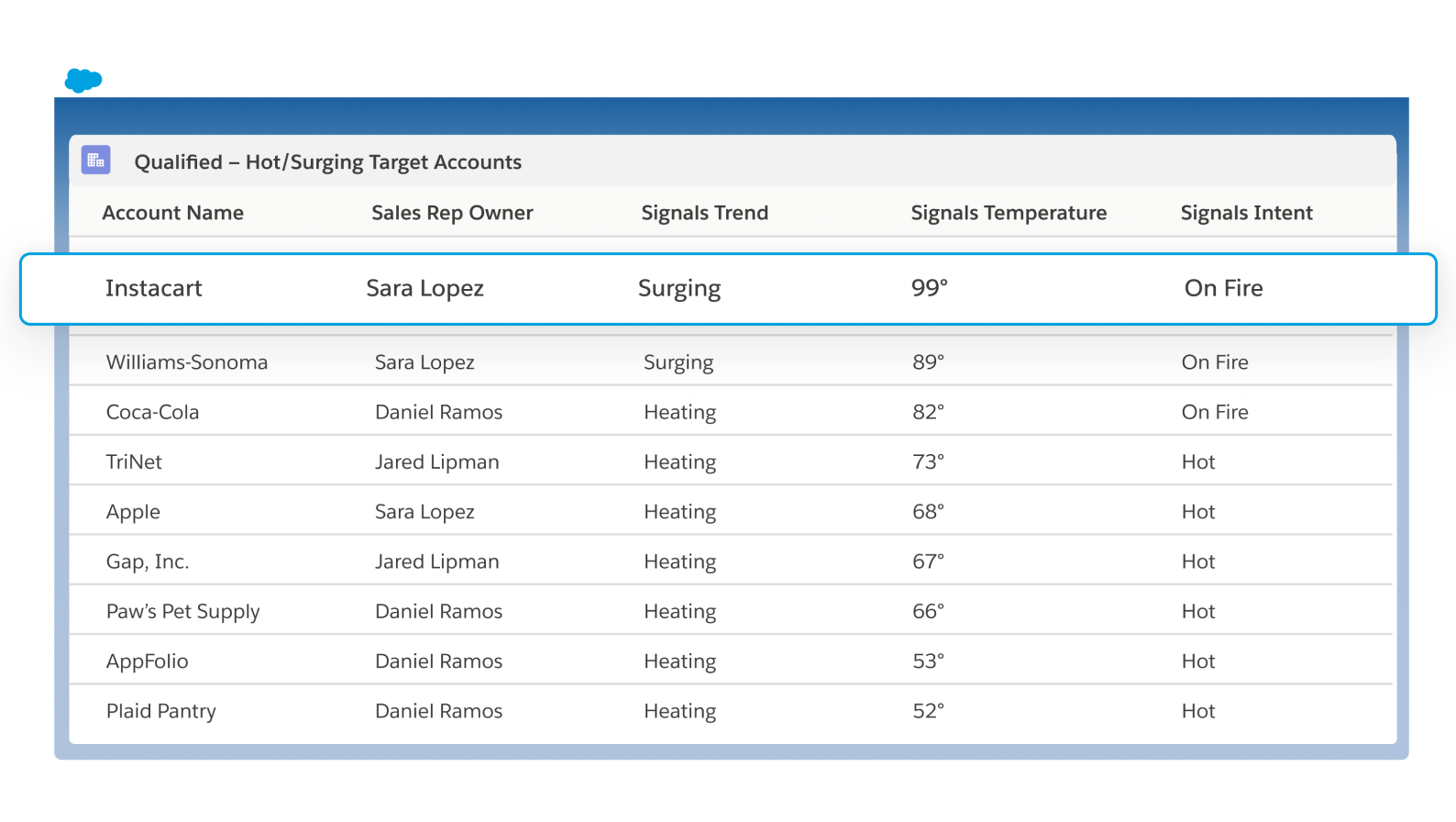Click the 53° temperature value
Viewport: 1456px width, 822px height.
click(928, 661)
